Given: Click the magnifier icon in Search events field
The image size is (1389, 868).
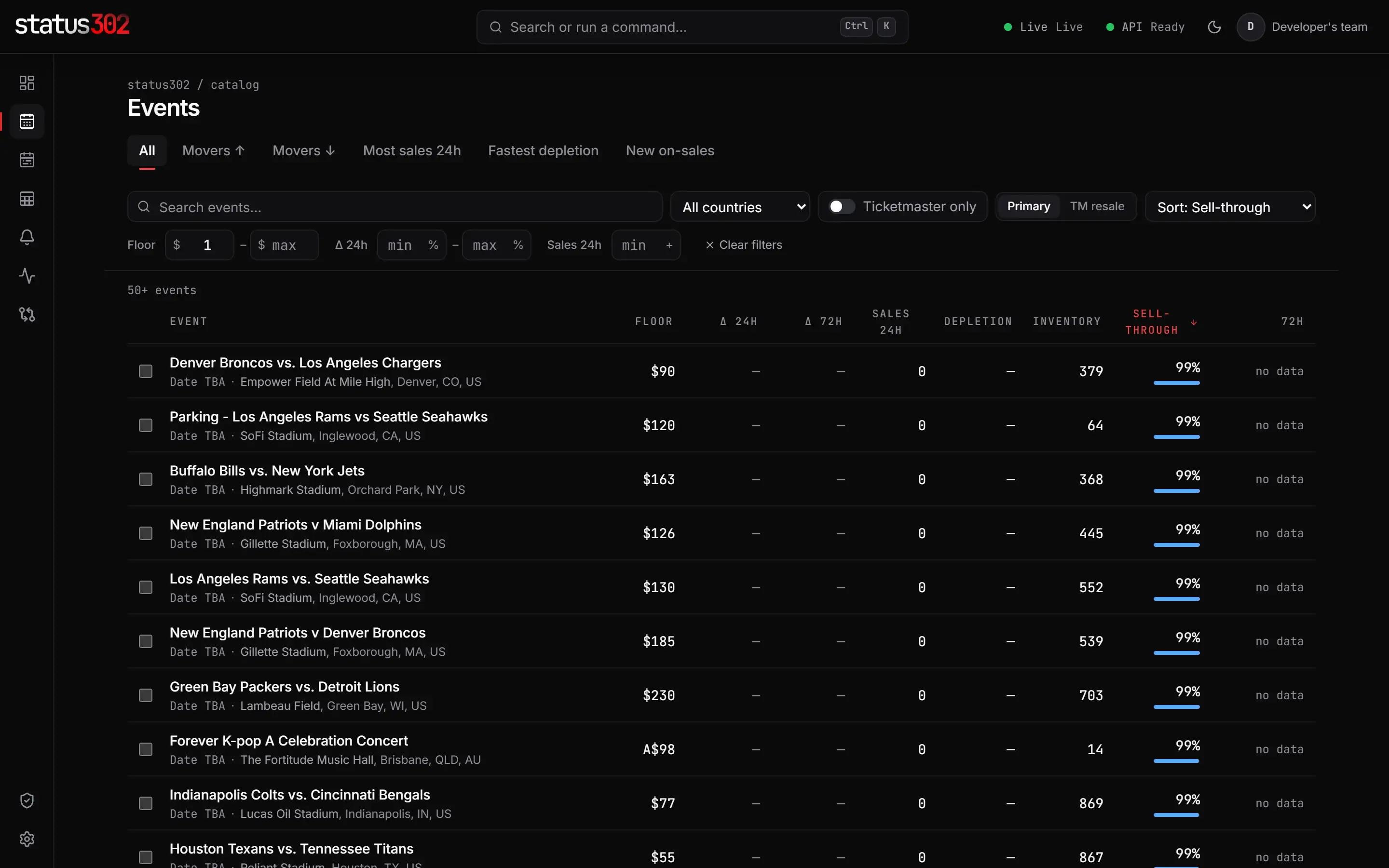Looking at the screenshot, I should click(x=144, y=207).
